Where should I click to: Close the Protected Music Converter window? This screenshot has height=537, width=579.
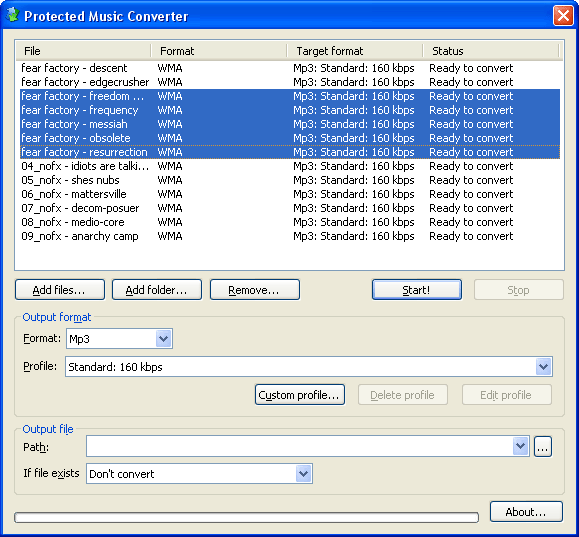(x=563, y=16)
